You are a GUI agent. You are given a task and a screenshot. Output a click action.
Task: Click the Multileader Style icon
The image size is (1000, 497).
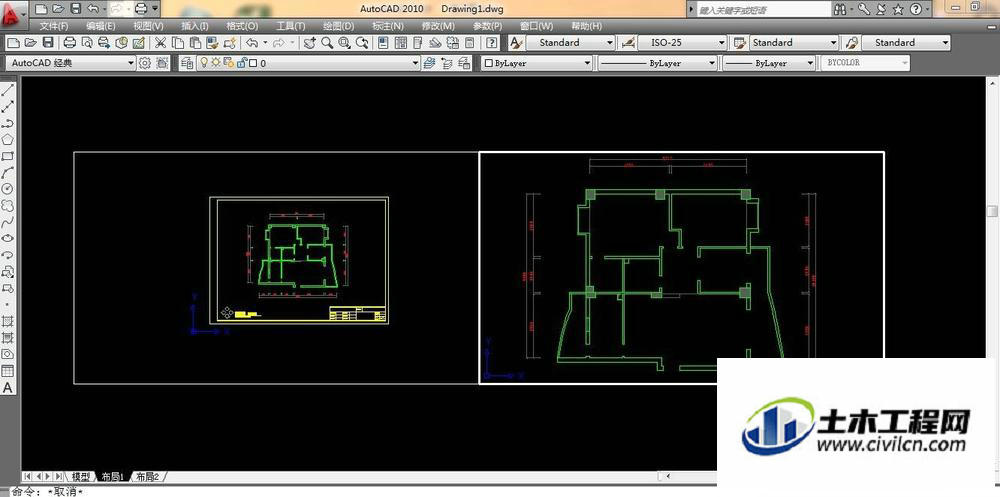[x=851, y=43]
